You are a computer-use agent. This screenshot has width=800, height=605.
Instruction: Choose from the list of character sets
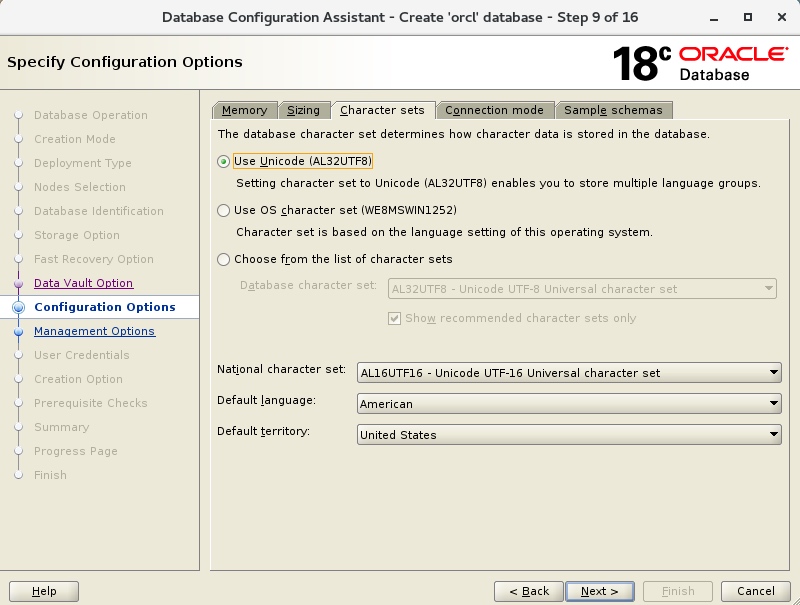click(224, 259)
